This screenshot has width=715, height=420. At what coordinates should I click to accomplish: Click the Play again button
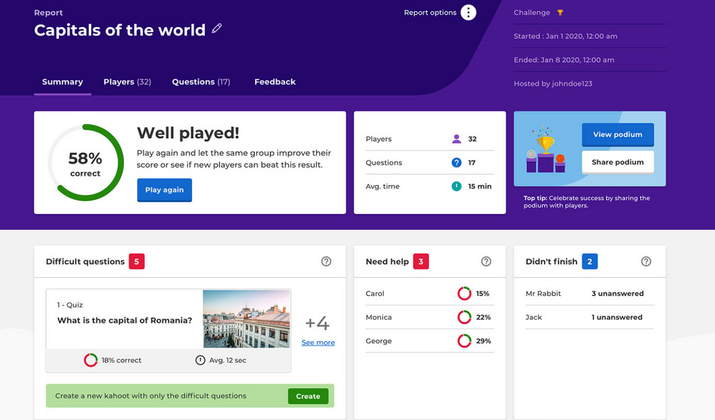pos(165,190)
